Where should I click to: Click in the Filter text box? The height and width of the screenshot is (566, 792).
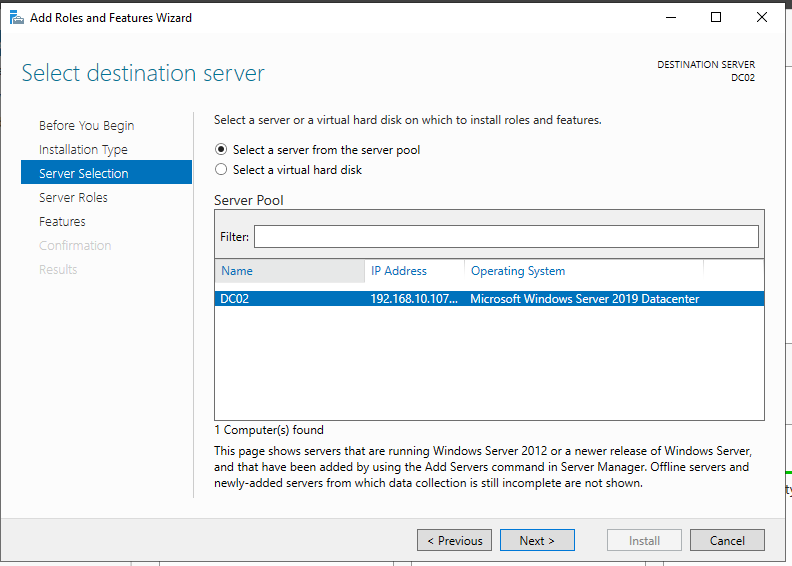[x=506, y=236]
